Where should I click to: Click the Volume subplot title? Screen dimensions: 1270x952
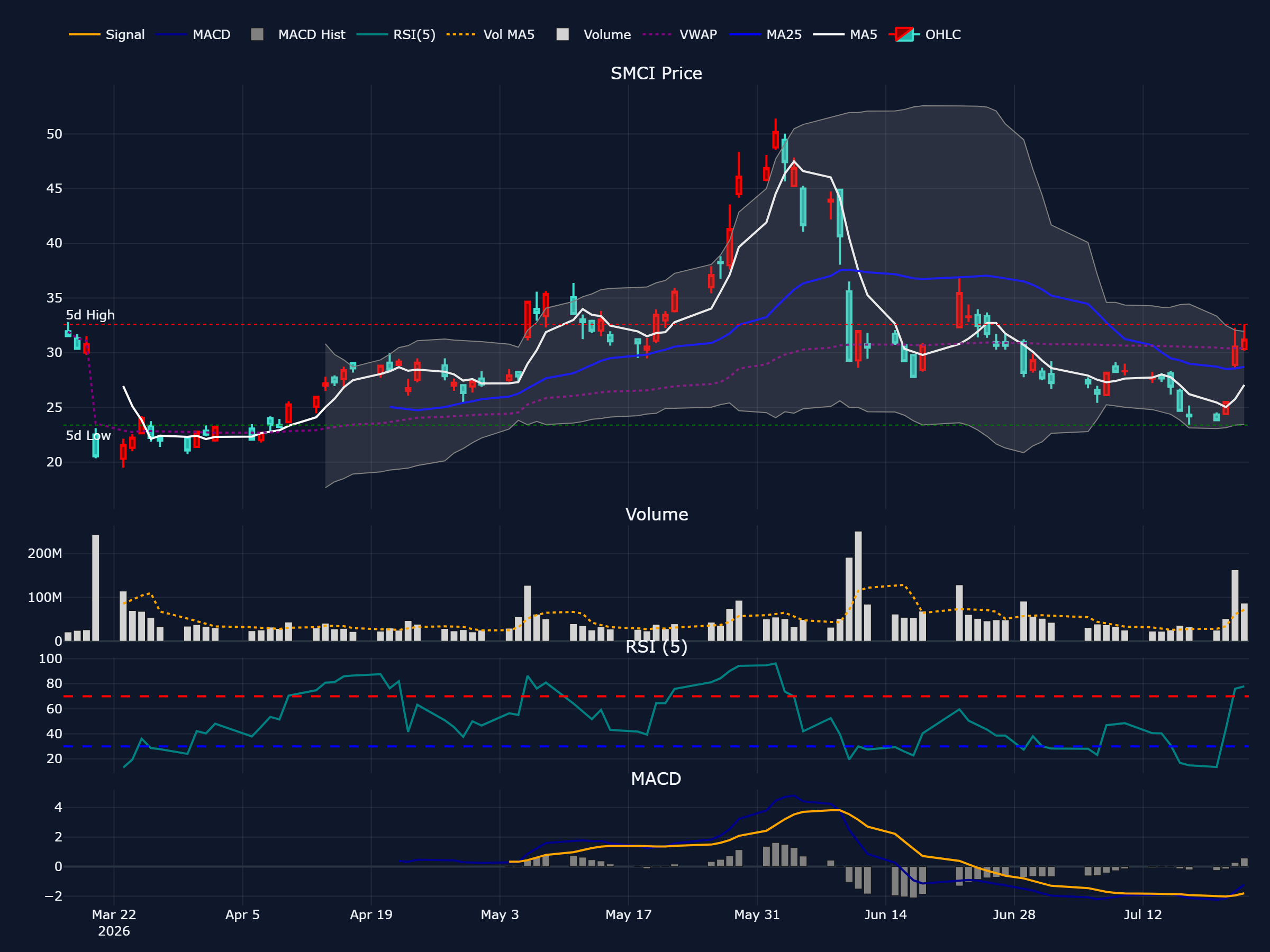pos(656,514)
